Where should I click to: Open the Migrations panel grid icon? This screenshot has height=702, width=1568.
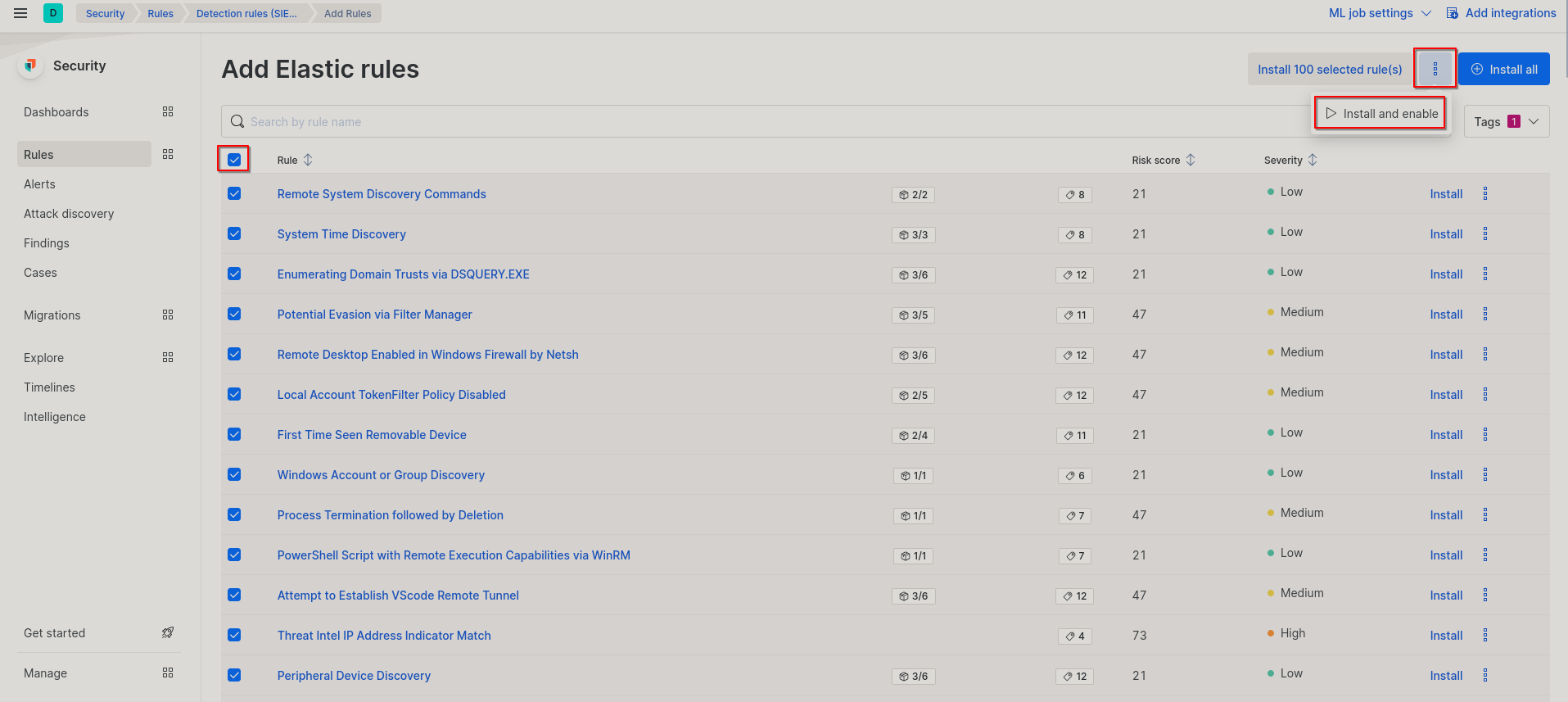point(168,315)
